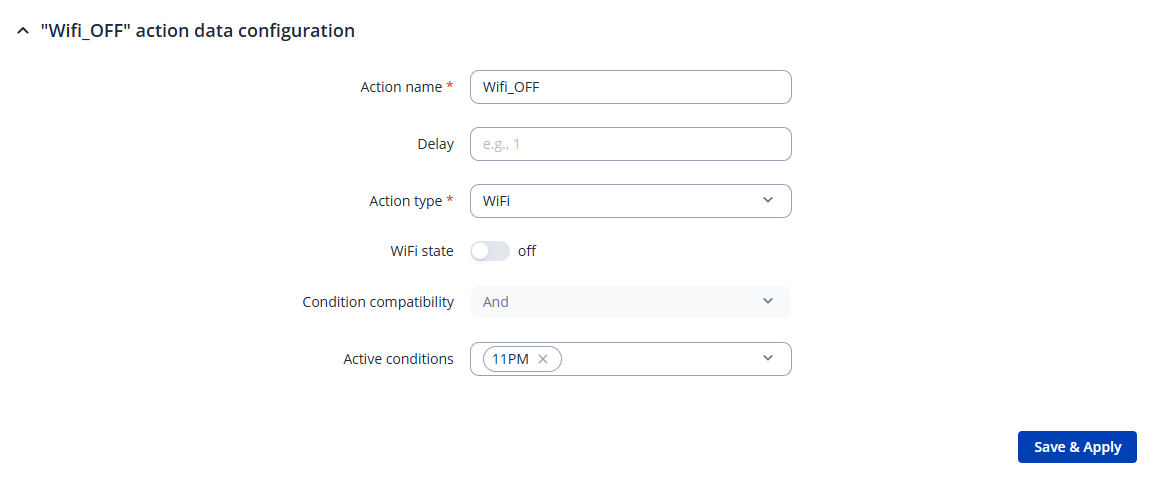Select the 11PM condition chip
The width and height of the screenshot is (1153, 486).
pyautogui.click(x=510, y=359)
